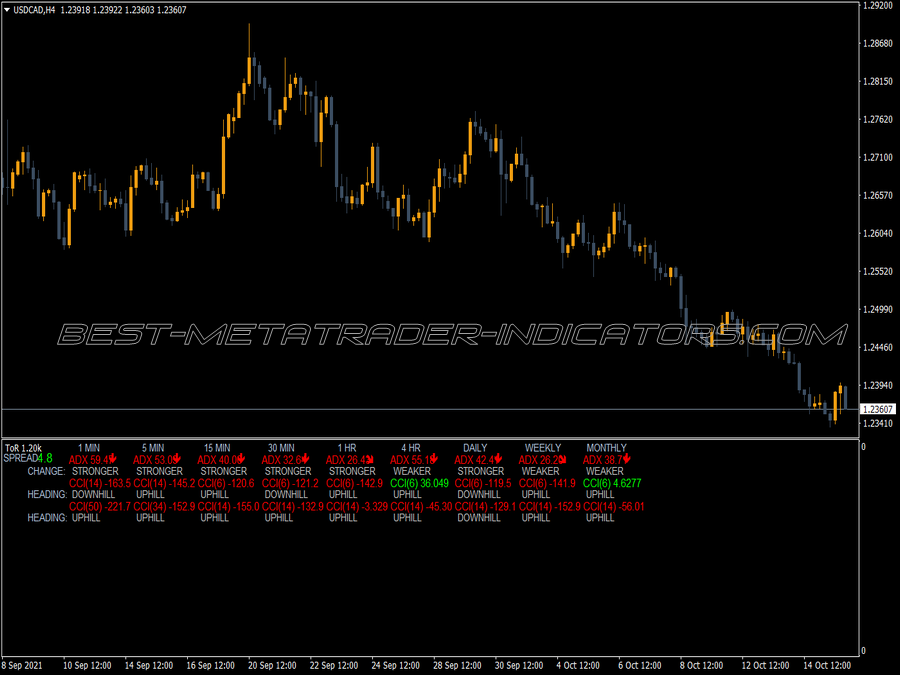
Task: Click the CCI(14) -45.30 value
Action: (422, 507)
